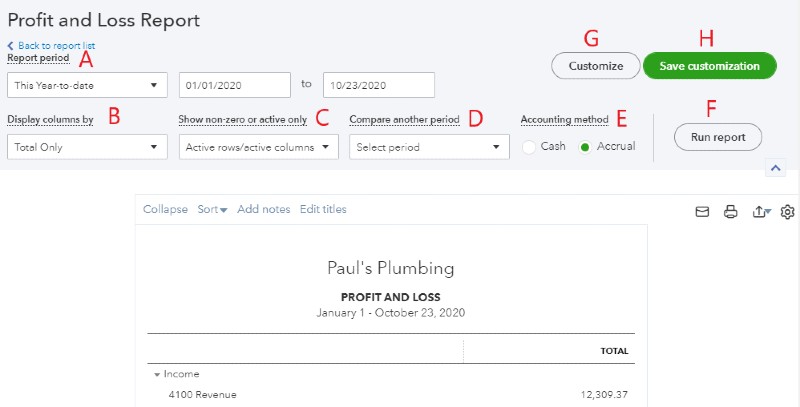Open the Sort dropdown
Image resolution: width=800 pixels, height=407 pixels.
(x=212, y=209)
